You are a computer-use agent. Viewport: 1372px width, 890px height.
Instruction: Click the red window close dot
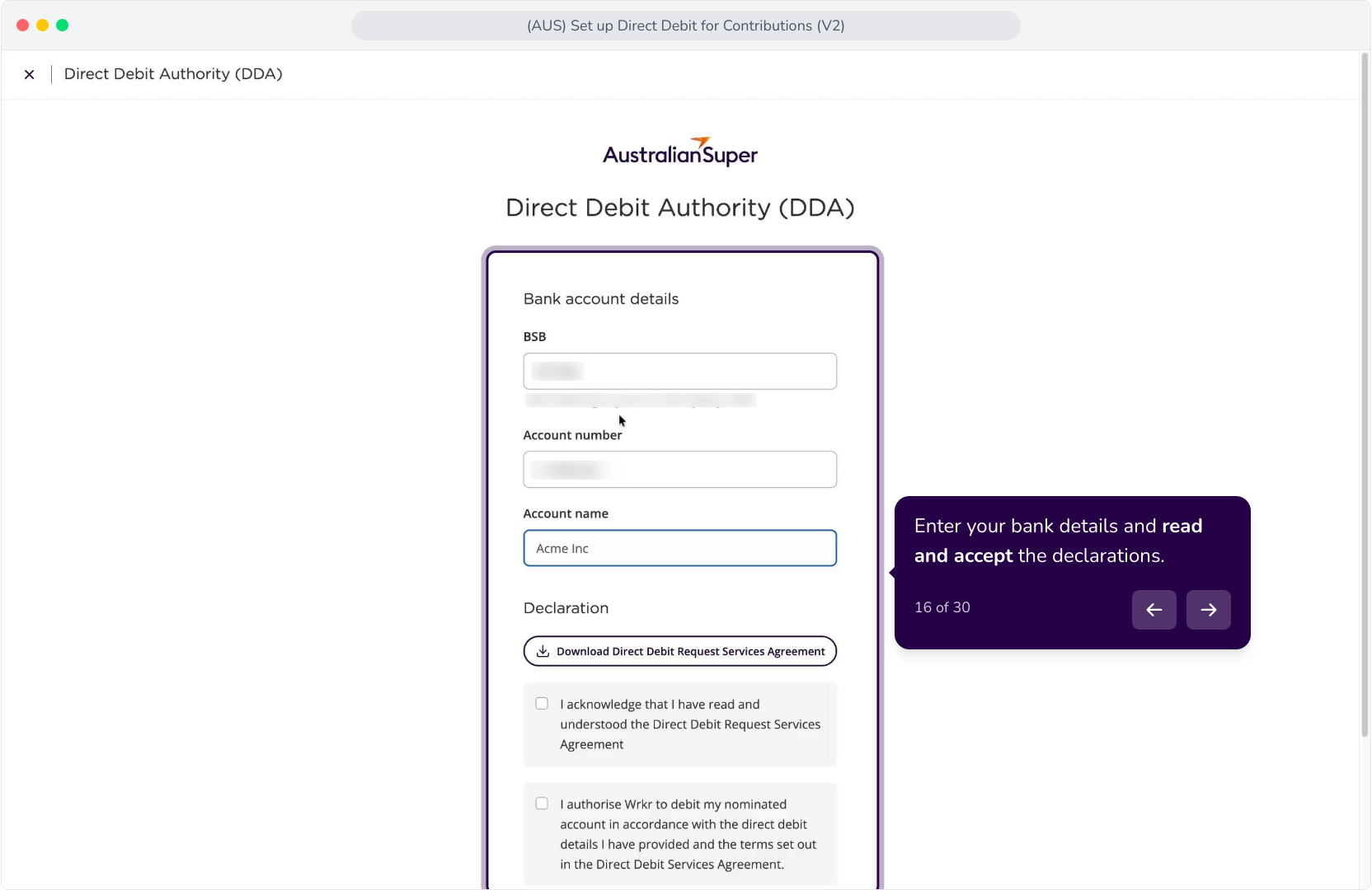tap(23, 26)
